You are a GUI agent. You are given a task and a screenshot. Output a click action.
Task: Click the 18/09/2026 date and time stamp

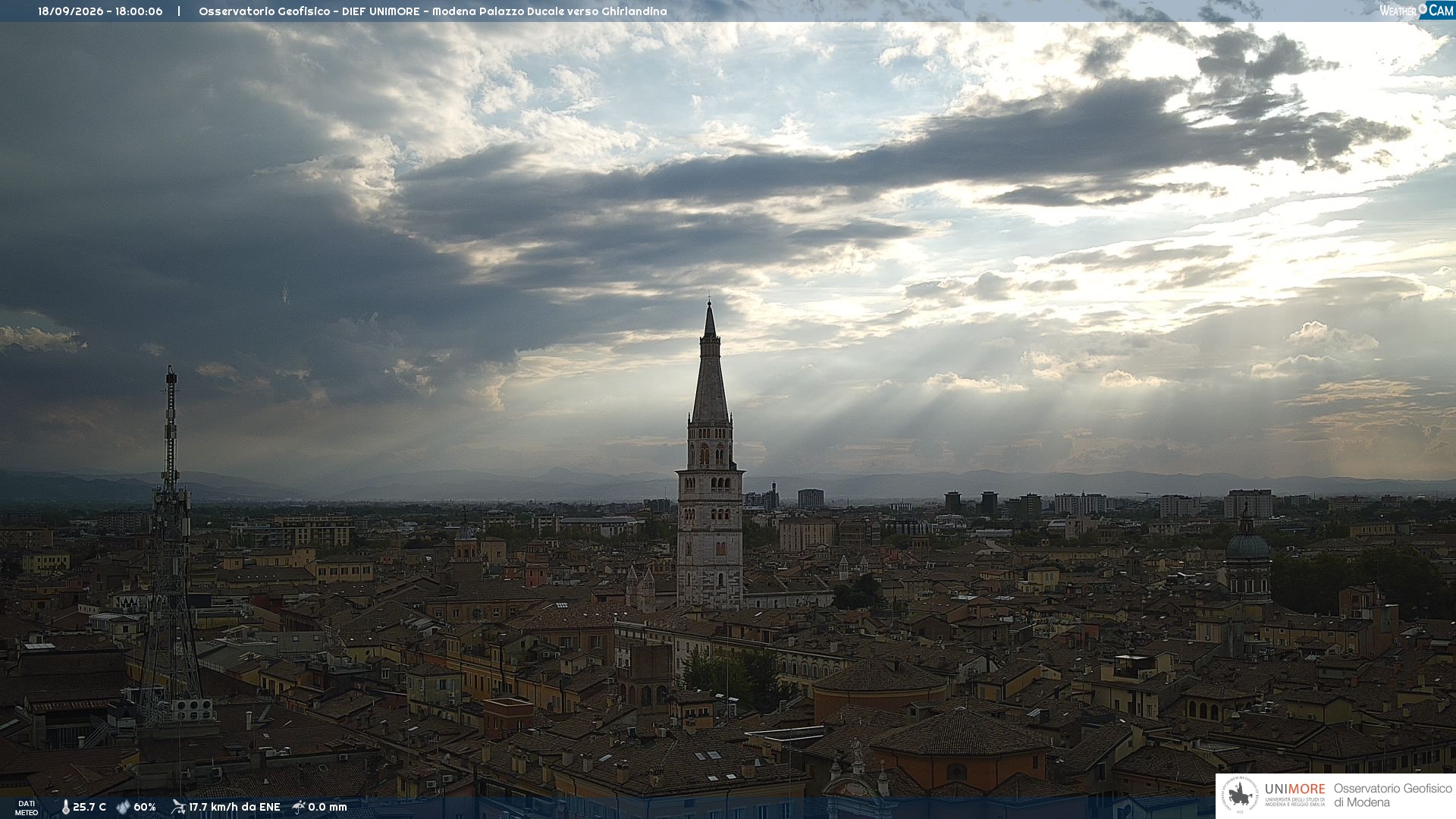point(100,11)
